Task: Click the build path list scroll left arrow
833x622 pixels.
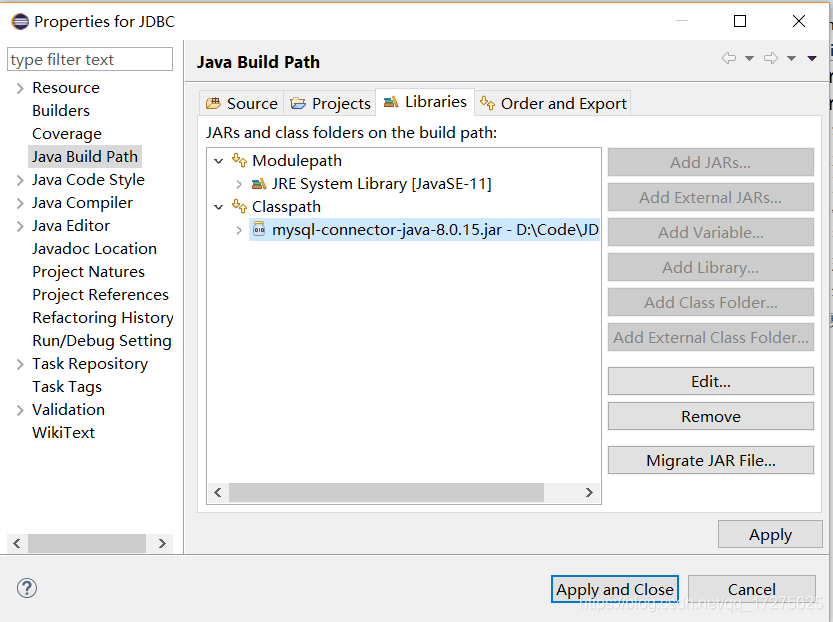Action: tap(218, 492)
